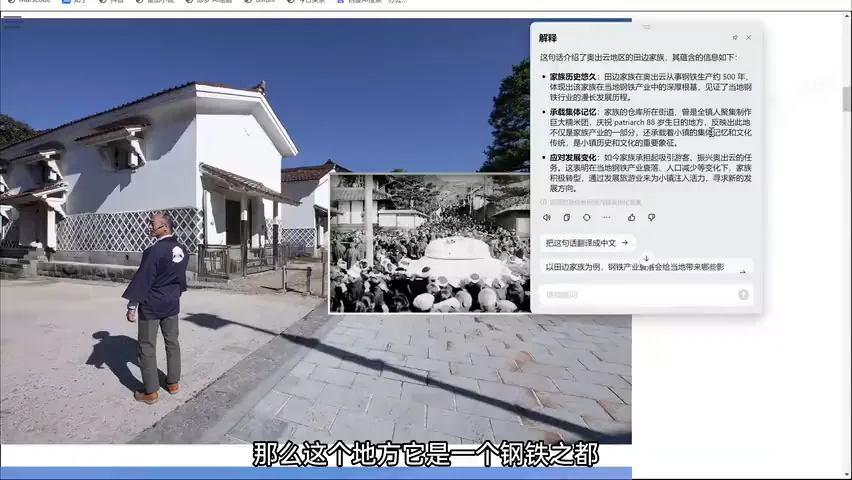Give the answer a thumbs down
The width and height of the screenshot is (852, 480).
(x=651, y=217)
